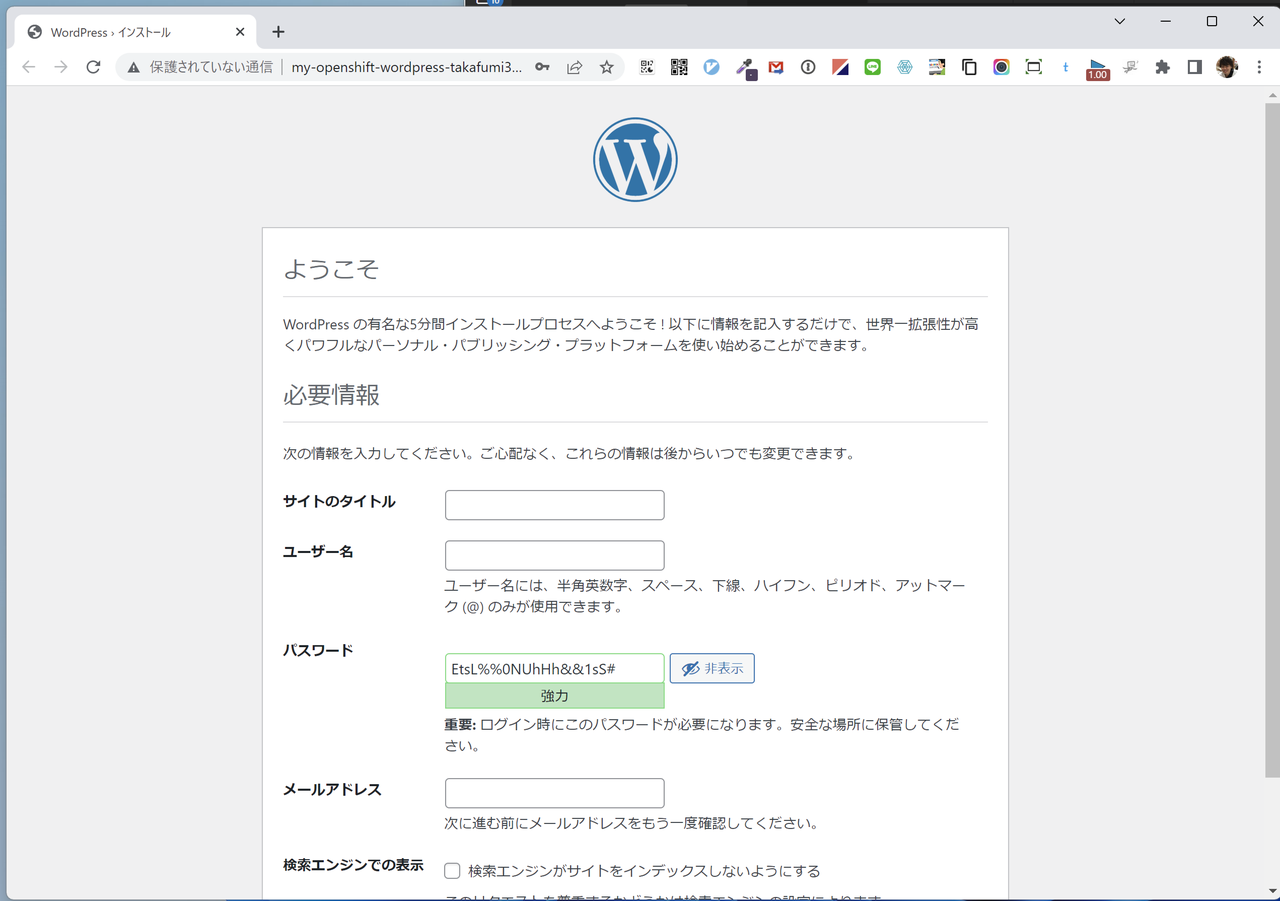This screenshot has width=1280, height=901.
Task: Click the address bar URL text
Action: pyautogui.click(x=407, y=67)
